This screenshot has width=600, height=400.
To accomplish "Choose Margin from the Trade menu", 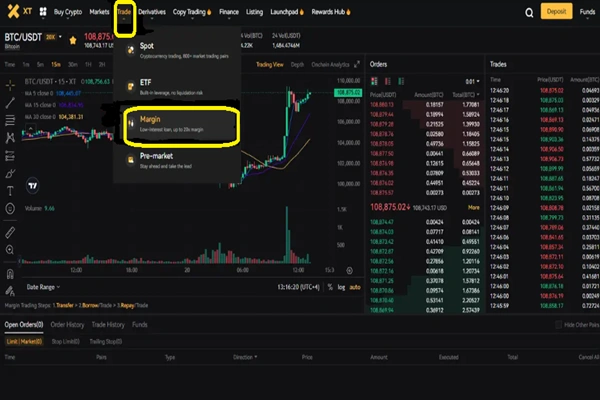I will [182, 124].
